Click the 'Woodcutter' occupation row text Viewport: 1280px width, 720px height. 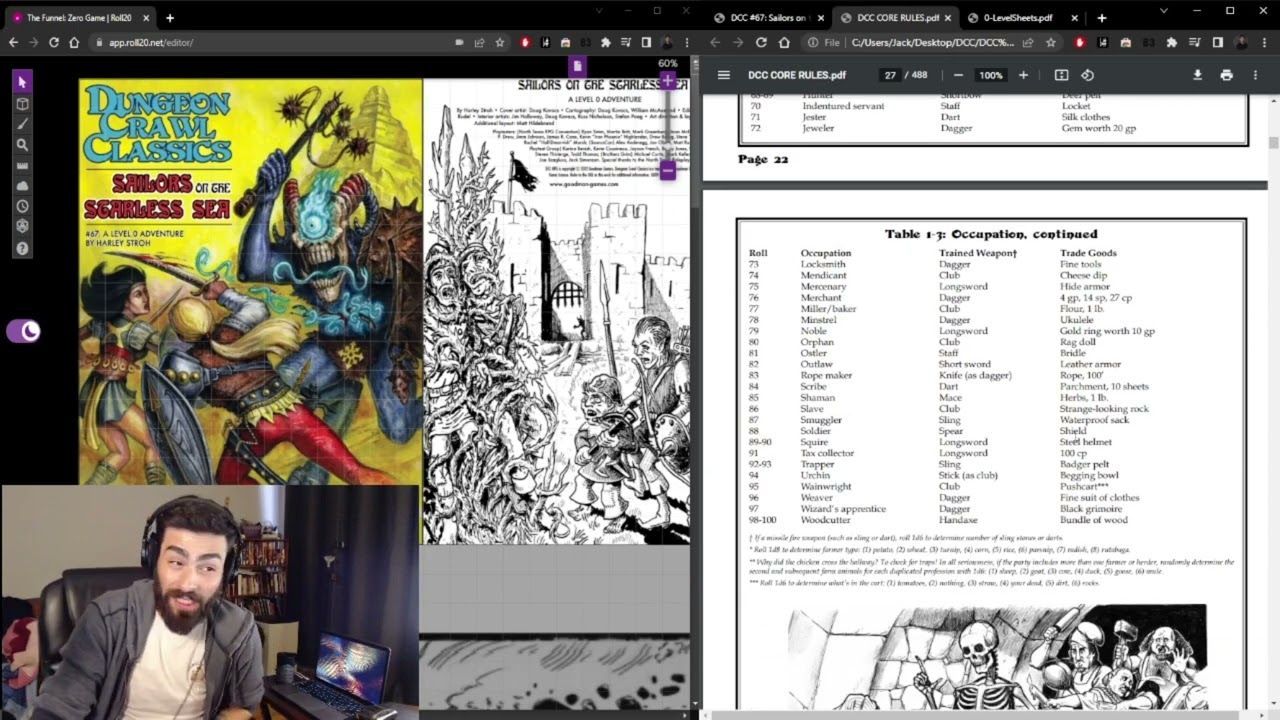825,520
